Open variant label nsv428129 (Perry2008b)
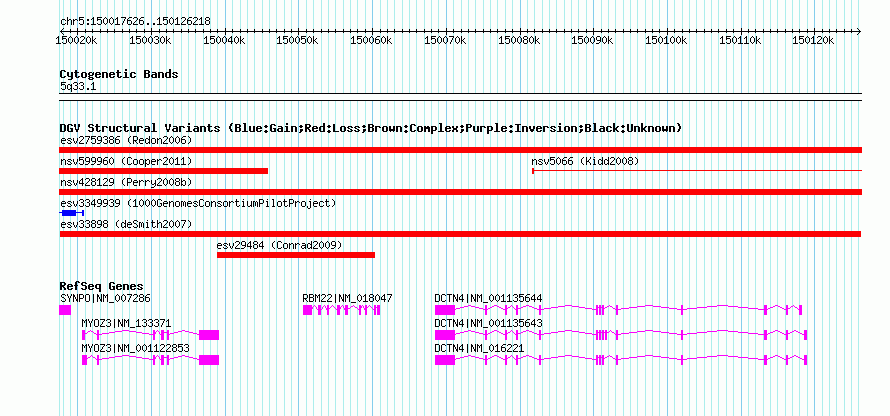This screenshot has width=890, height=416. 126,182
